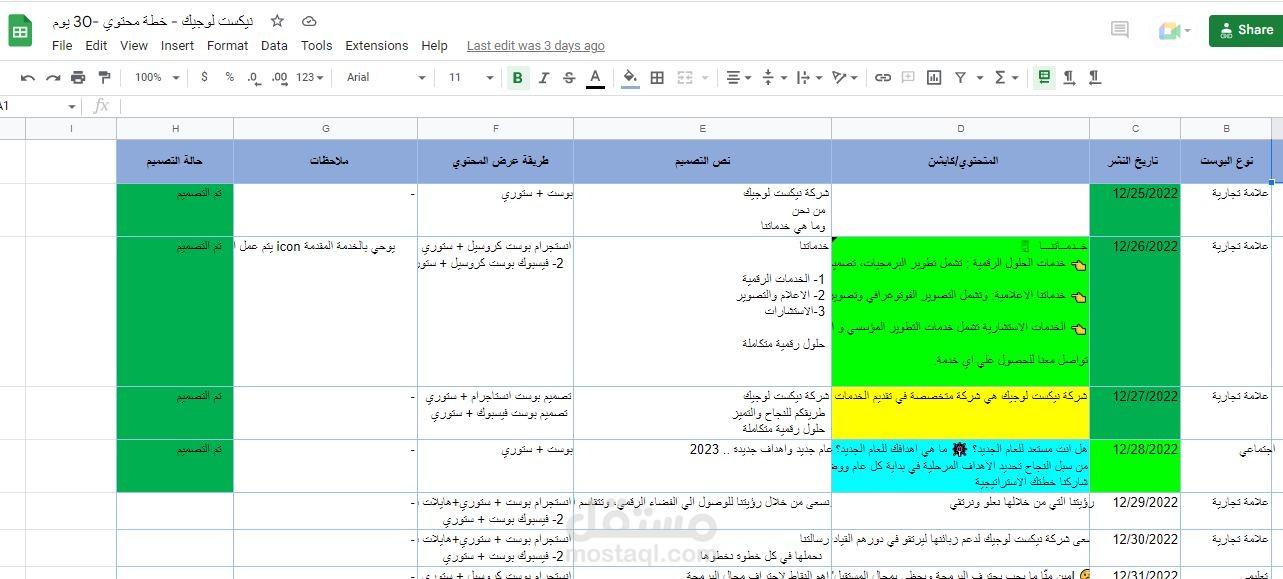Select the 12/30/2022 date cell
The image size is (1283, 579).
(x=1135, y=548)
